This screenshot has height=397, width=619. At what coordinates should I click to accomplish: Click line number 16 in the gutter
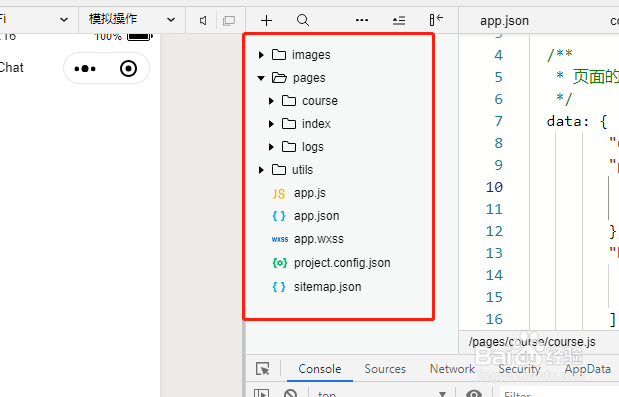[x=494, y=319]
